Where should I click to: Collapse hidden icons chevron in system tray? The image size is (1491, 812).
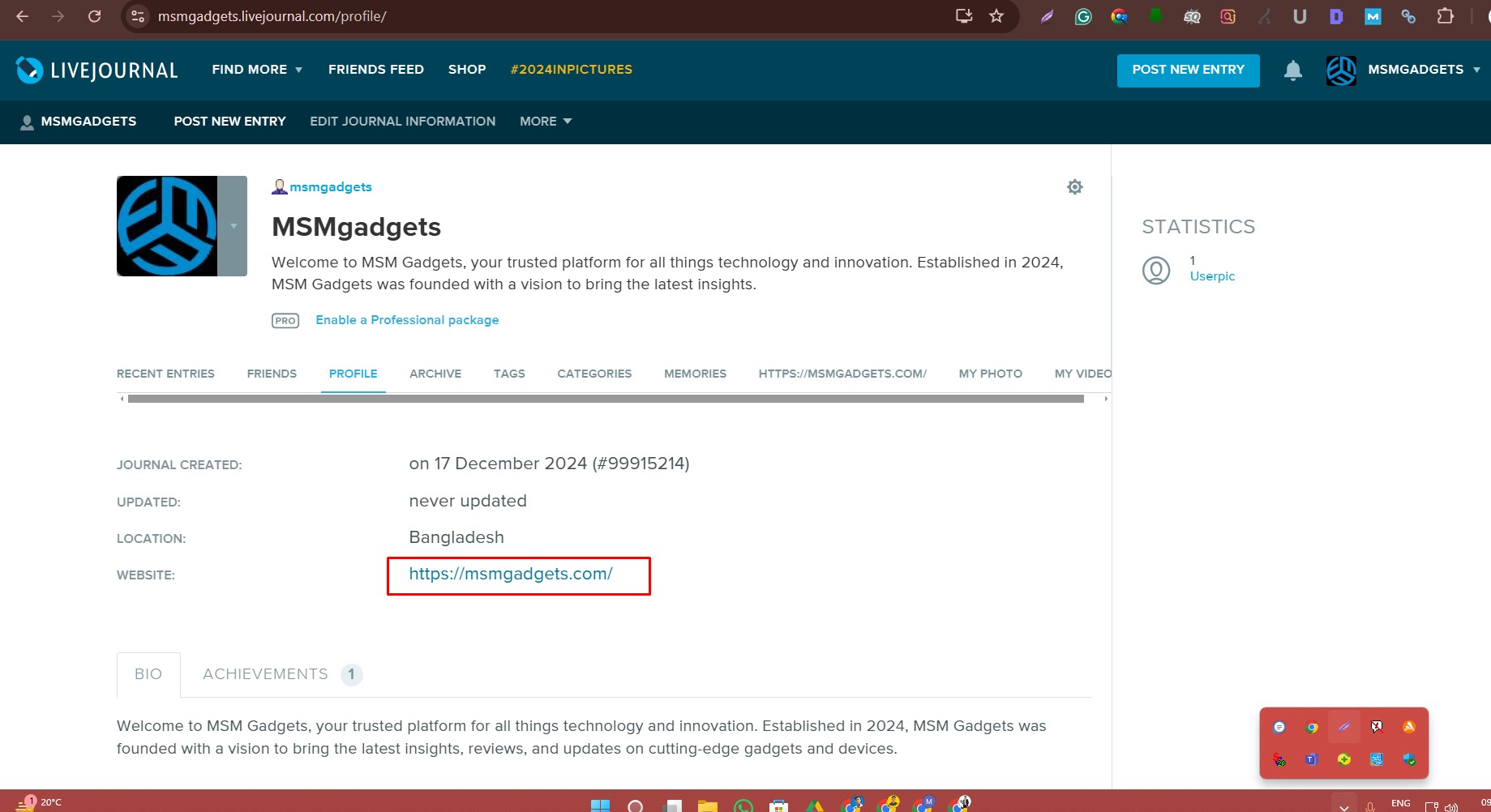[x=1344, y=806]
